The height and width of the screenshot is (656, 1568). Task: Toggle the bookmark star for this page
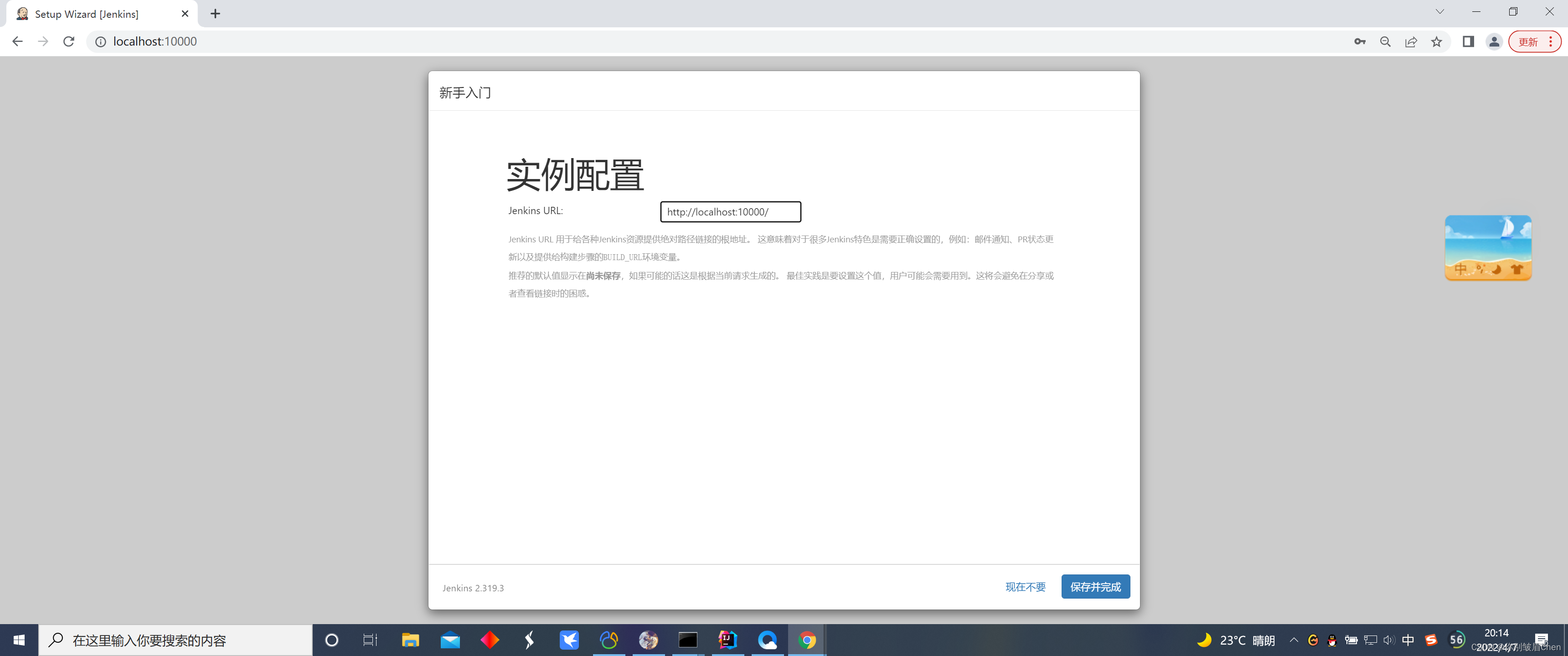coord(1437,41)
